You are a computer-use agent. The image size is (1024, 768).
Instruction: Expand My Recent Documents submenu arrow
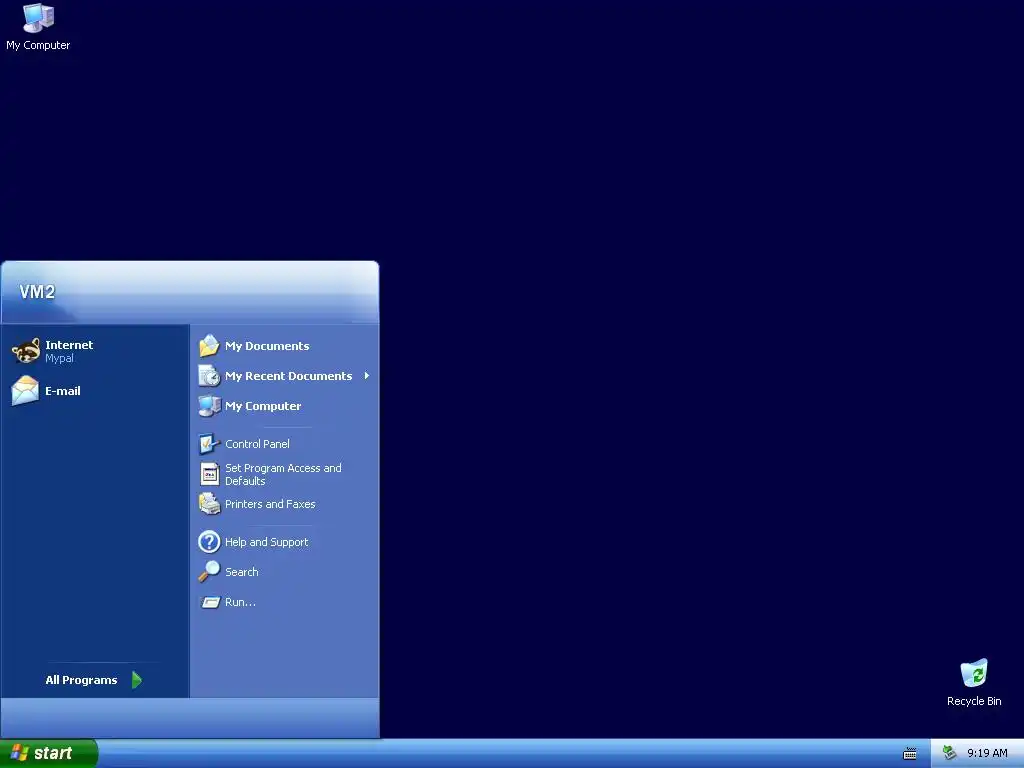click(367, 376)
